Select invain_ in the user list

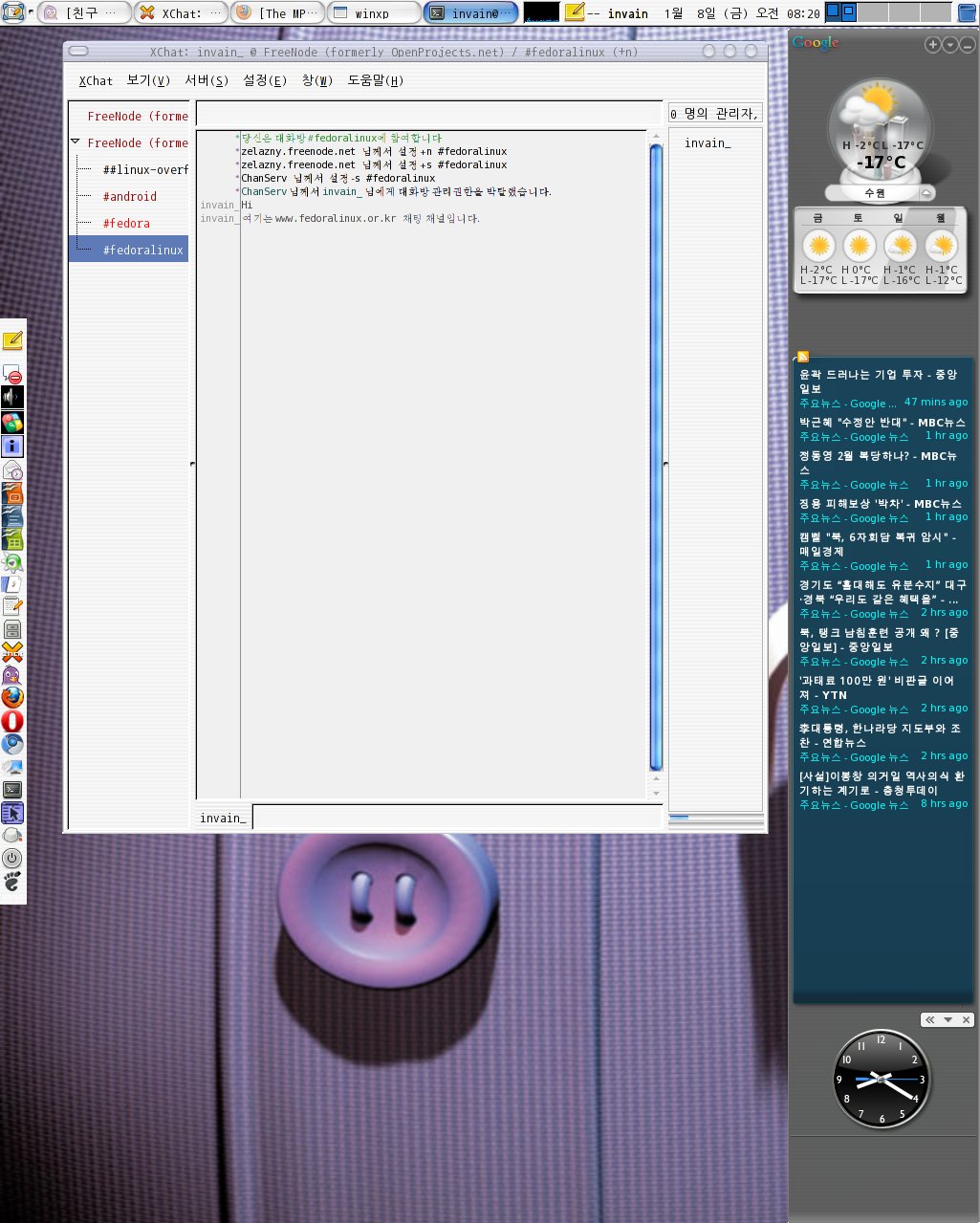[x=708, y=142]
